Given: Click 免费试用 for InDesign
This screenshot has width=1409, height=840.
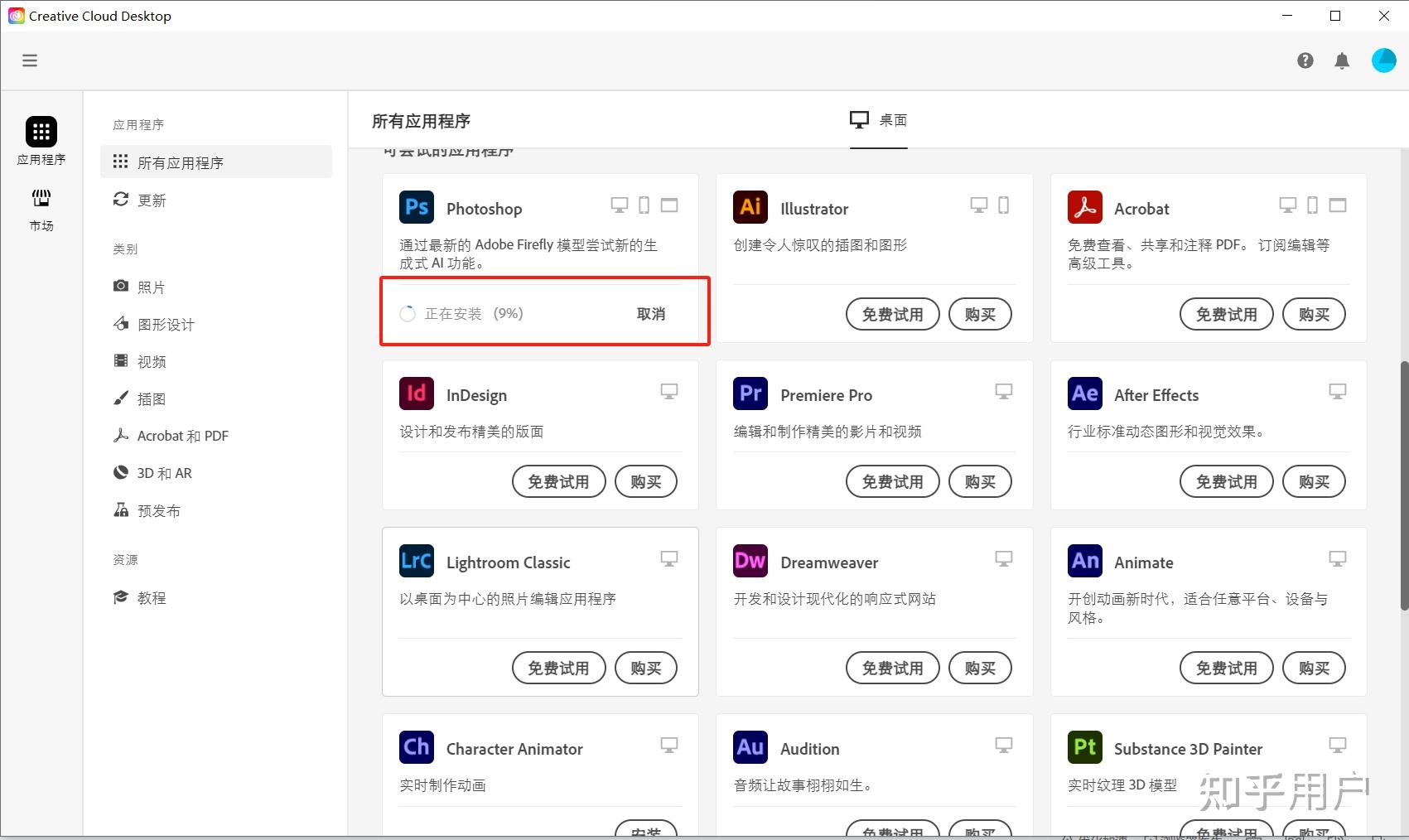Looking at the screenshot, I should pyautogui.click(x=559, y=481).
